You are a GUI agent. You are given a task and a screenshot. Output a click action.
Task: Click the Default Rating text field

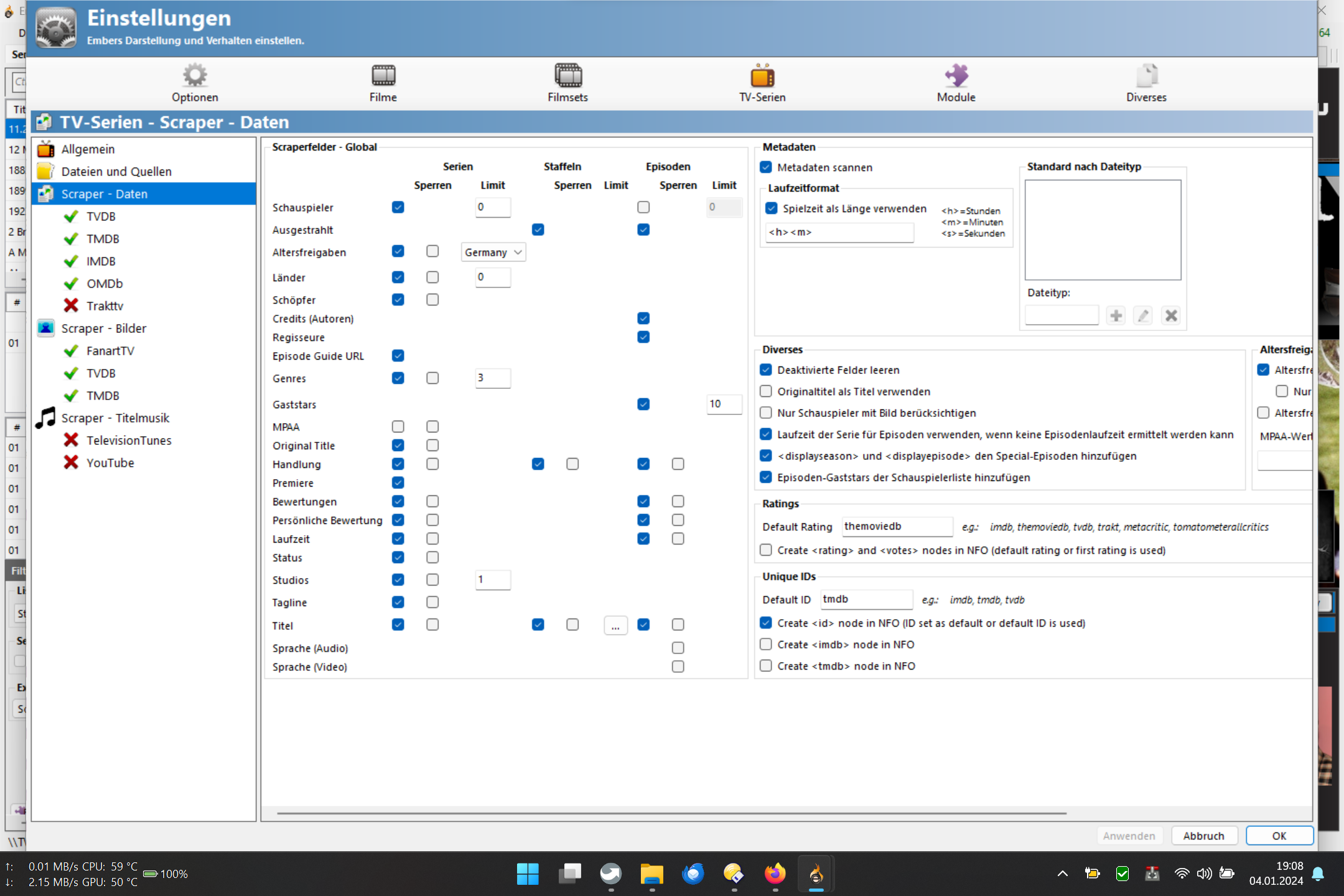pyautogui.click(x=897, y=526)
